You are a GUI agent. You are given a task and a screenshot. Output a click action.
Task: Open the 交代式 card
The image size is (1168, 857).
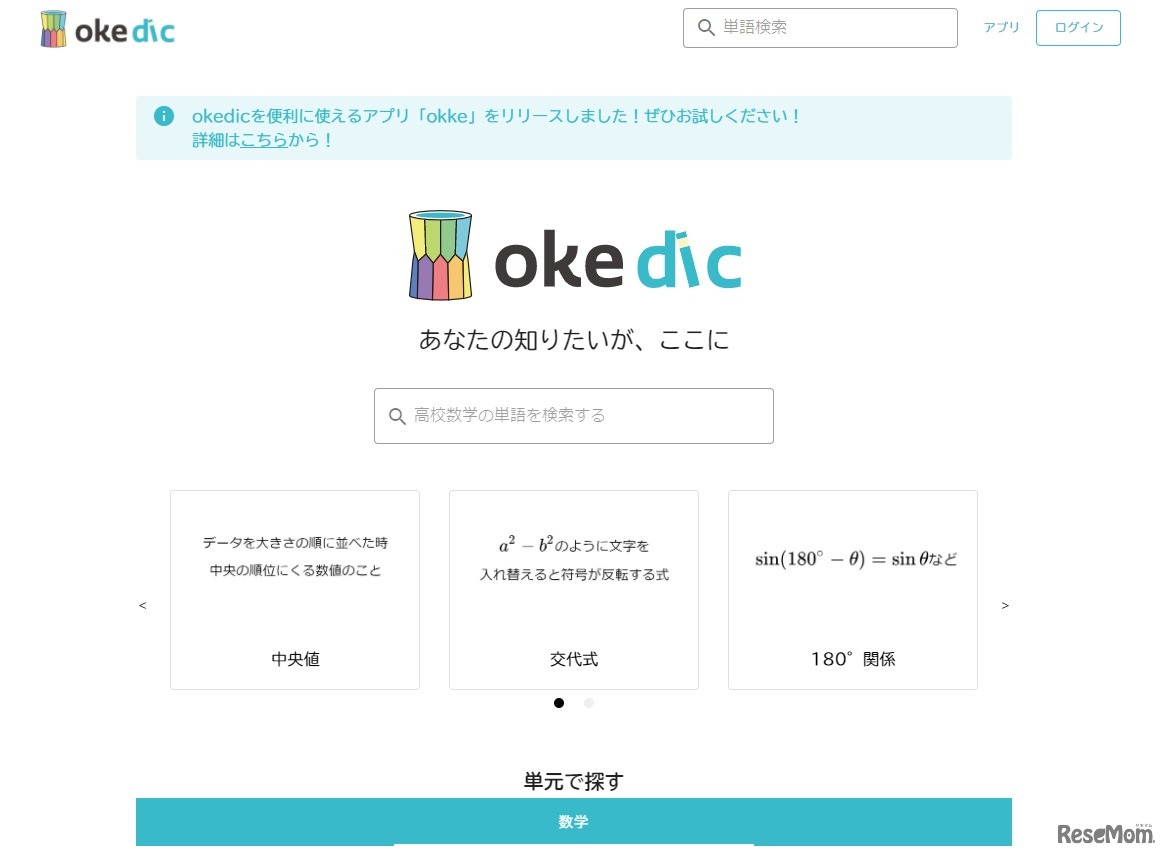(x=574, y=589)
